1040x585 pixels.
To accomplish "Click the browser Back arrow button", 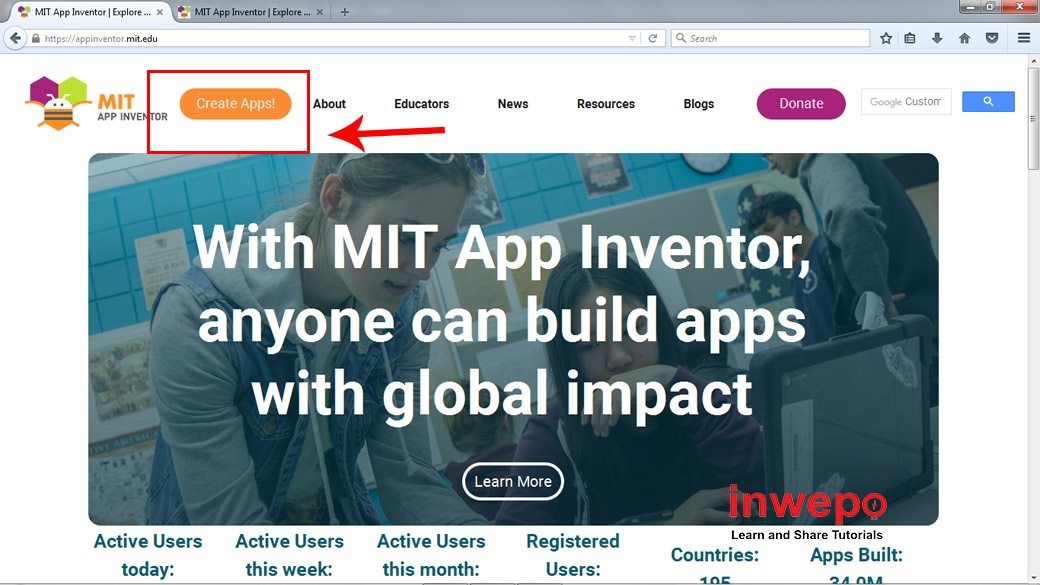I will click(x=15, y=38).
